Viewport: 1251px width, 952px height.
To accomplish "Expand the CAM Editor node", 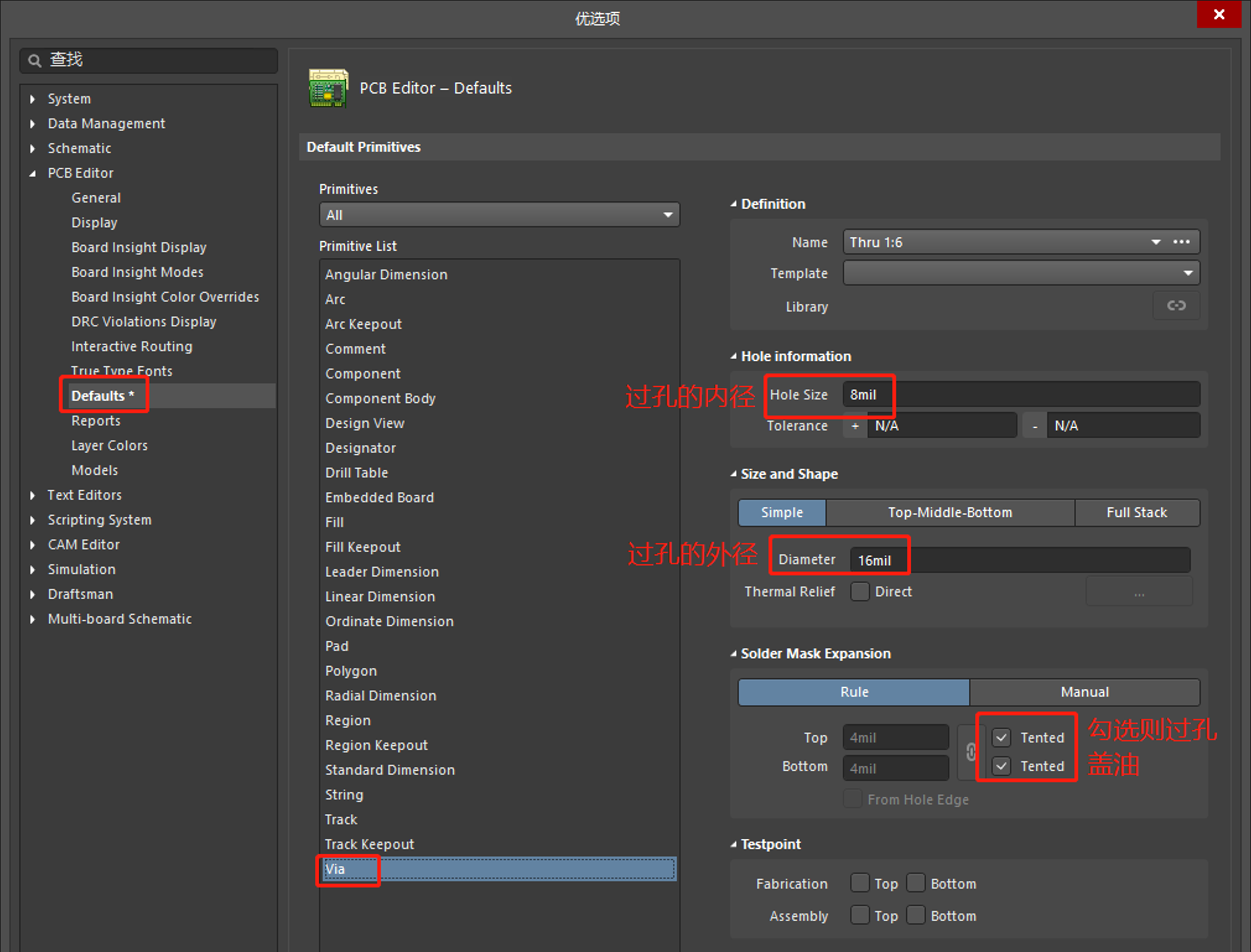I will 32,545.
